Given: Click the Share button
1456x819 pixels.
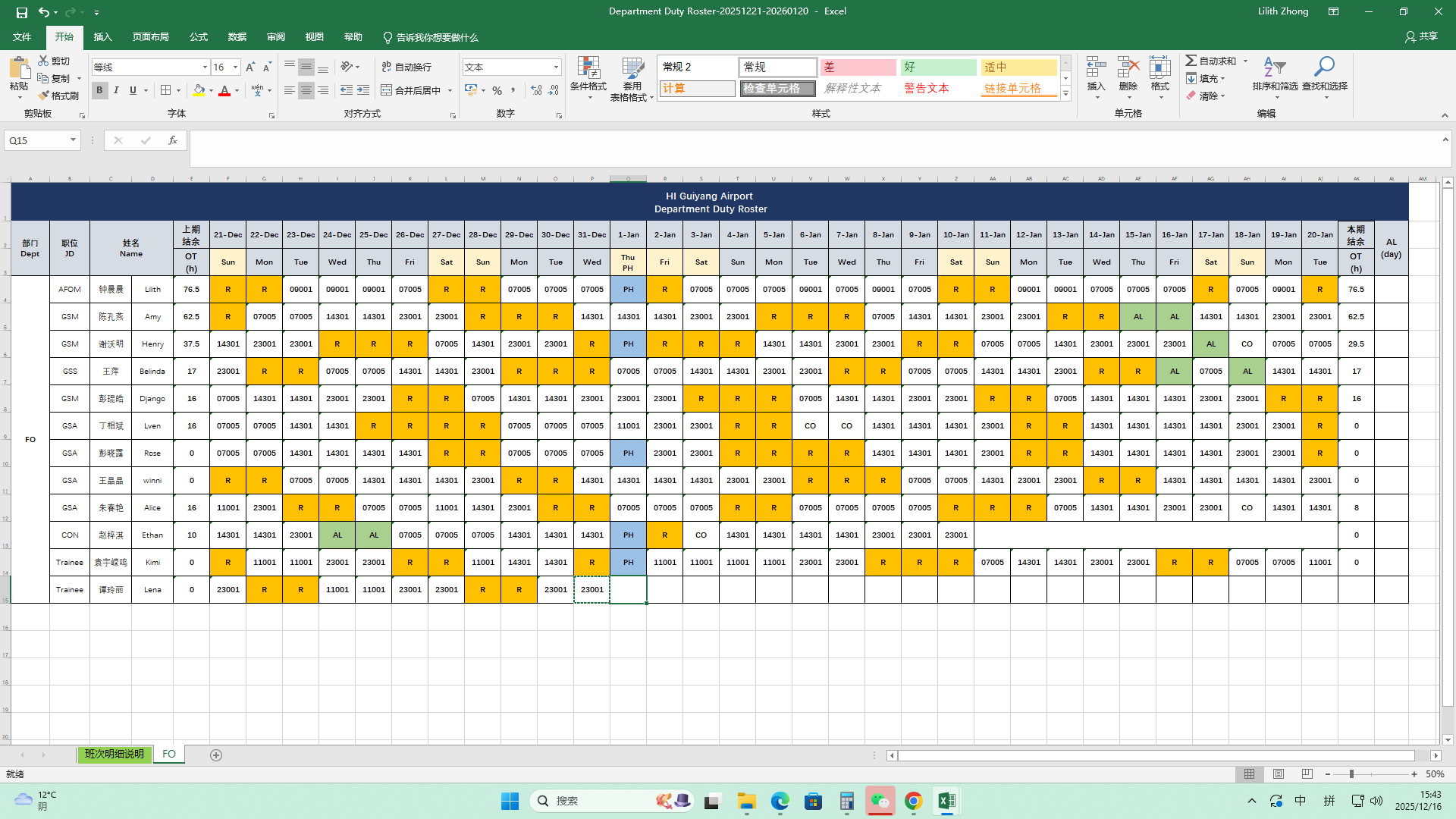Looking at the screenshot, I should point(1421,36).
